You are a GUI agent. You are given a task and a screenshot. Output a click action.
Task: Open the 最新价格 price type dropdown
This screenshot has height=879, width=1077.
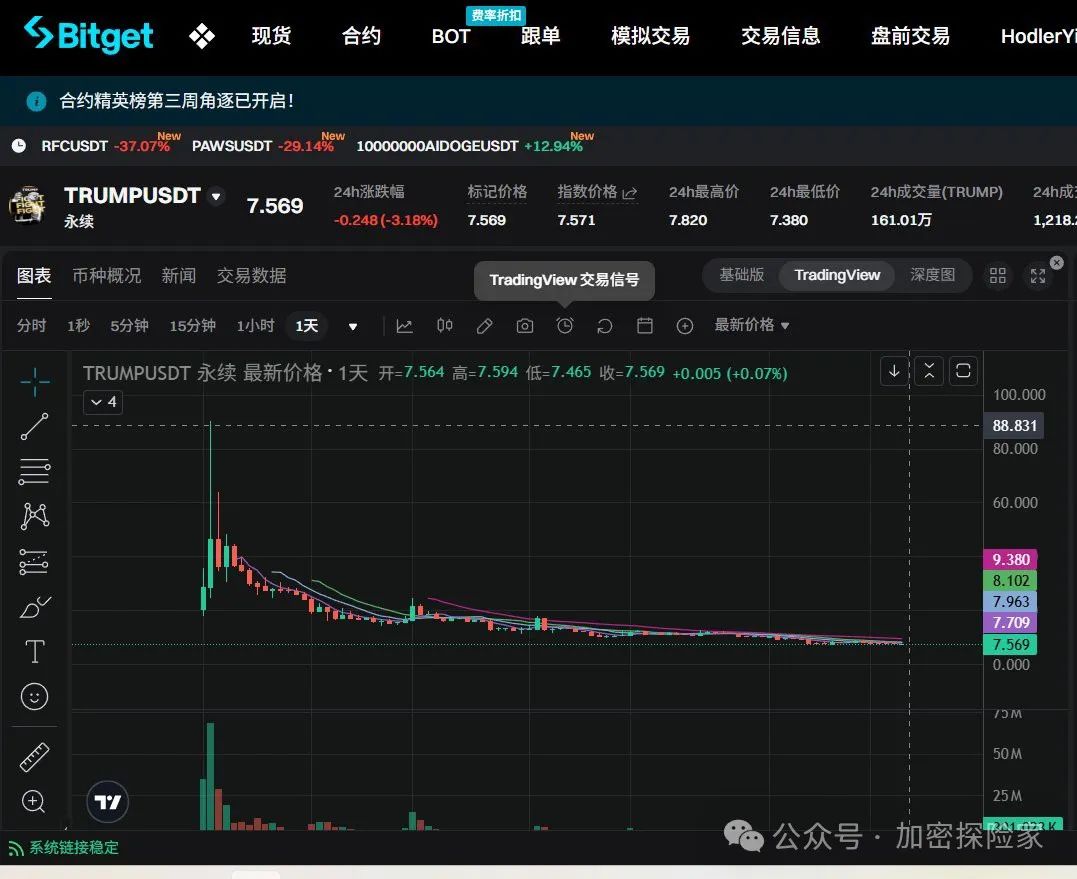(752, 325)
